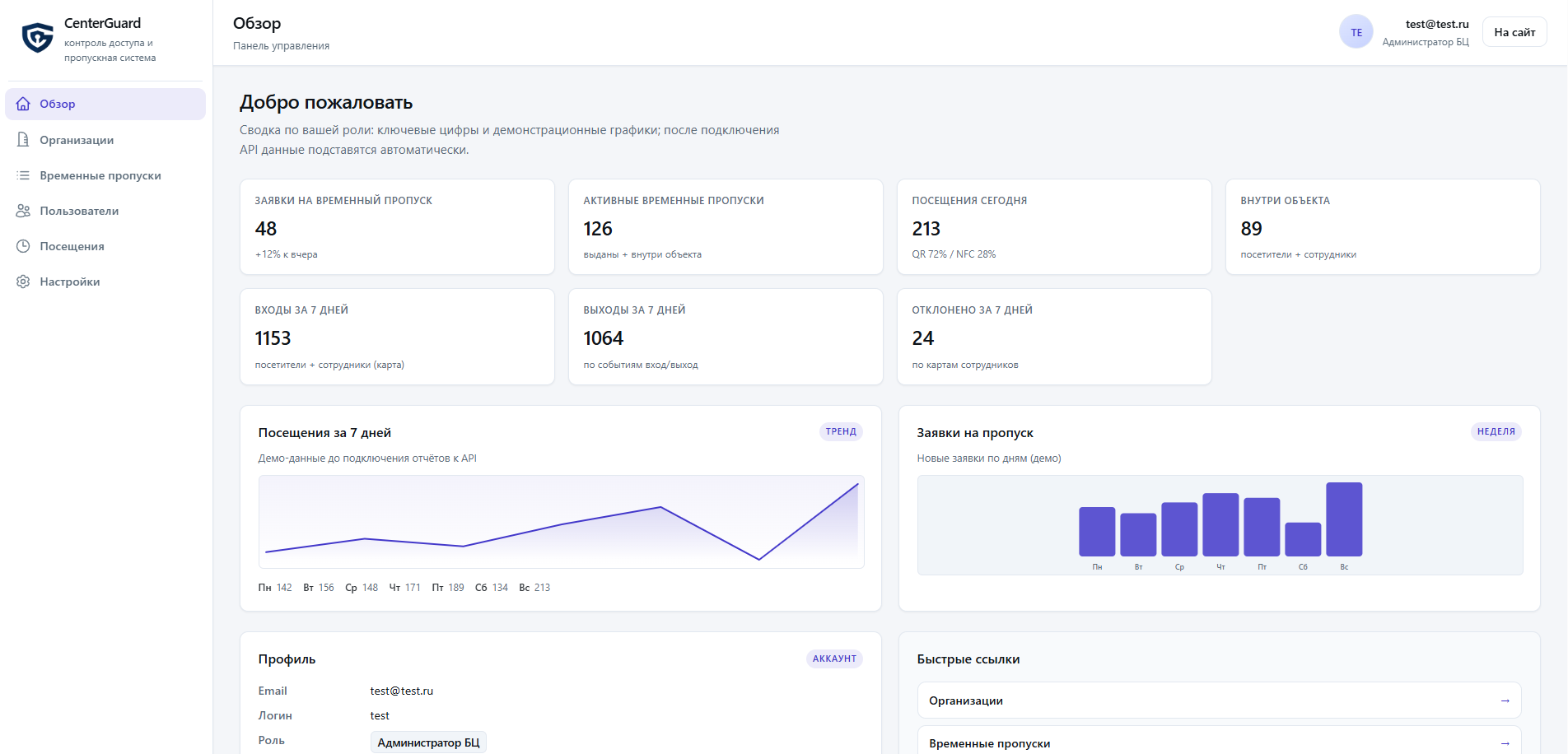Click the people icon beside Пользователи
Image resolution: width=1568 pixels, height=754 pixels.
(x=23, y=211)
